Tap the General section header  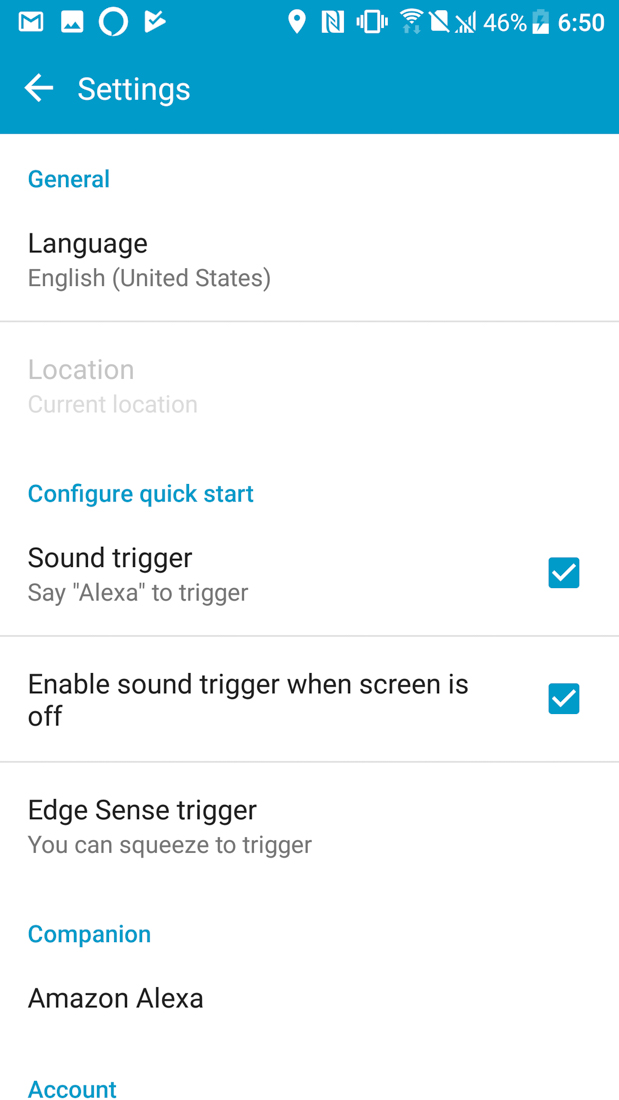(69, 179)
